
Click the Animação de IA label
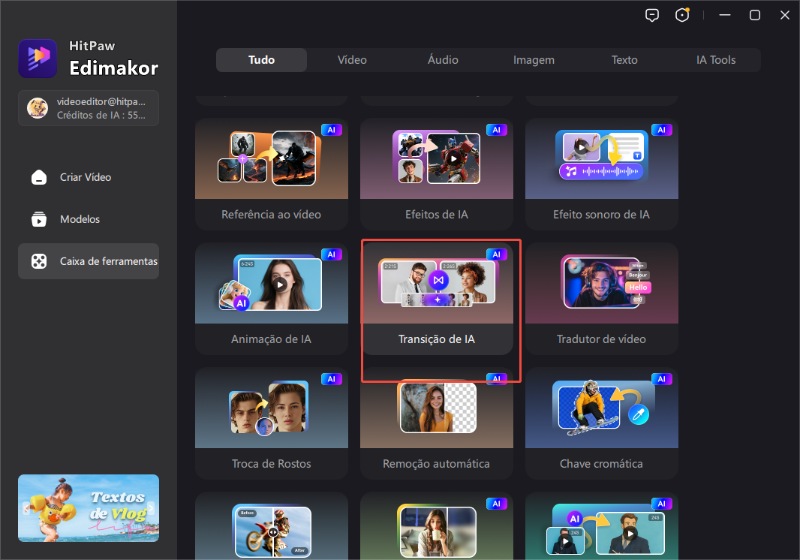271,339
